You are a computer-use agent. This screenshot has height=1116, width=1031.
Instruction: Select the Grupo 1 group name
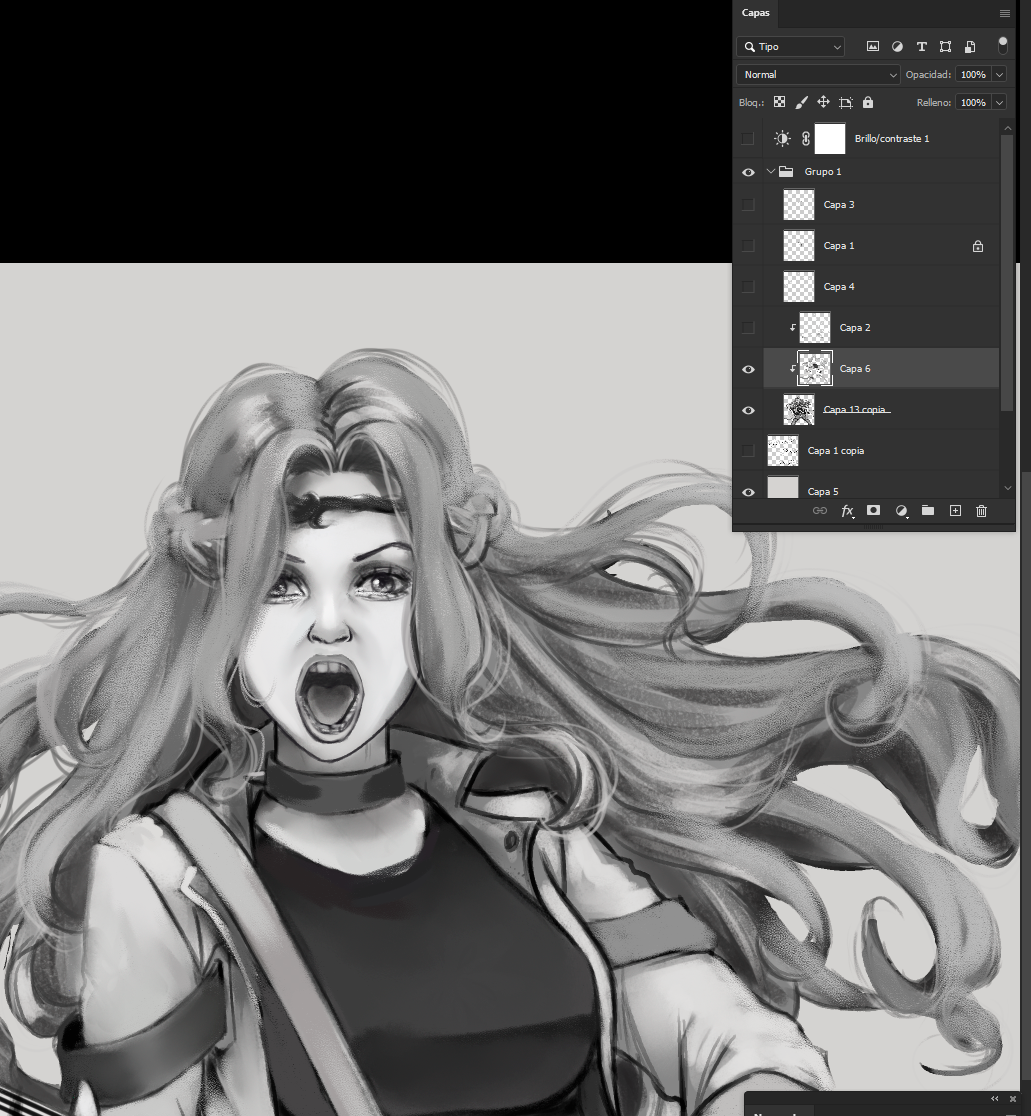point(823,172)
